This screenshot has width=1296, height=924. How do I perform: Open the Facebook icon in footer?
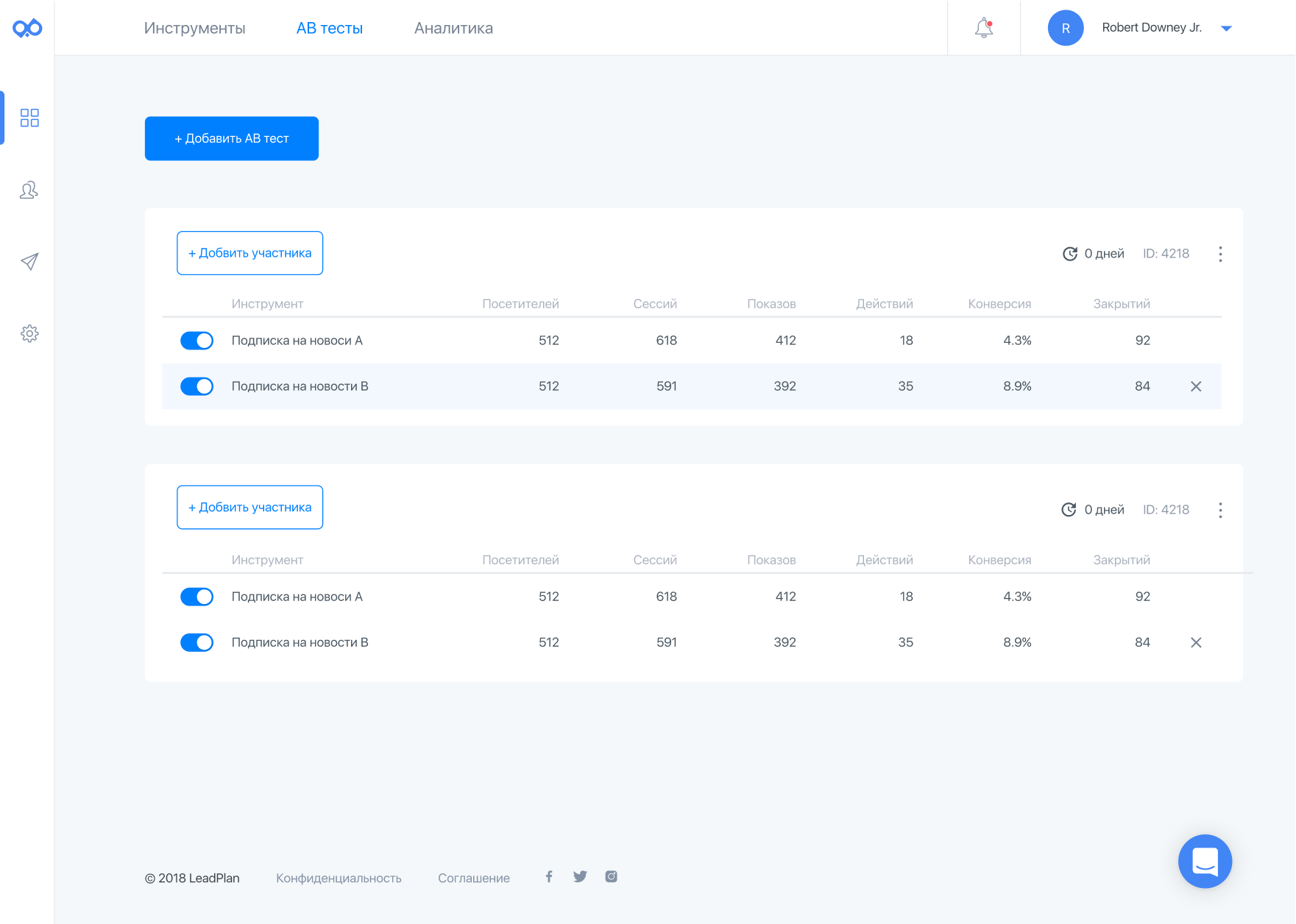click(549, 876)
